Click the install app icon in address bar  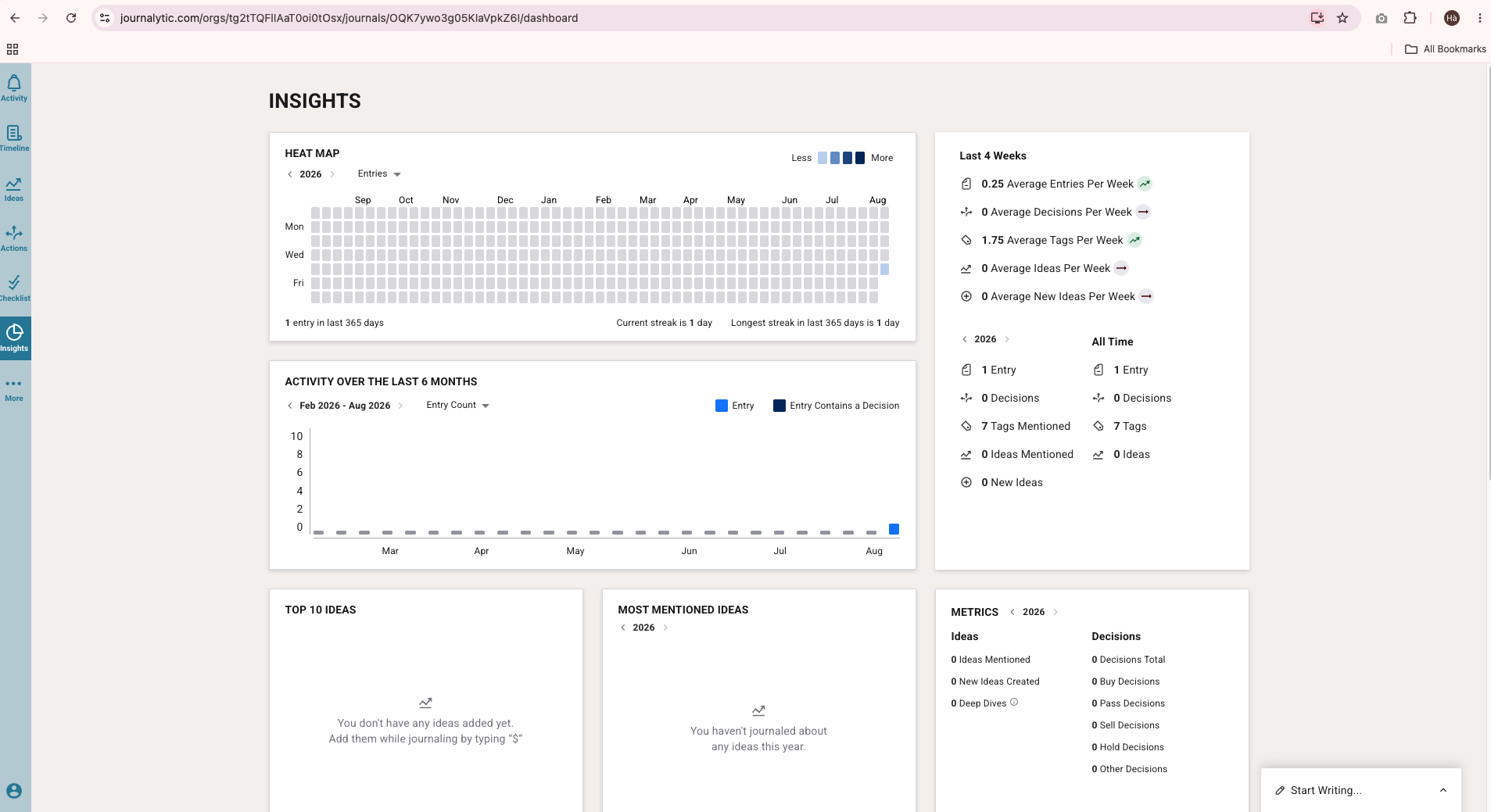(1317, 18)
